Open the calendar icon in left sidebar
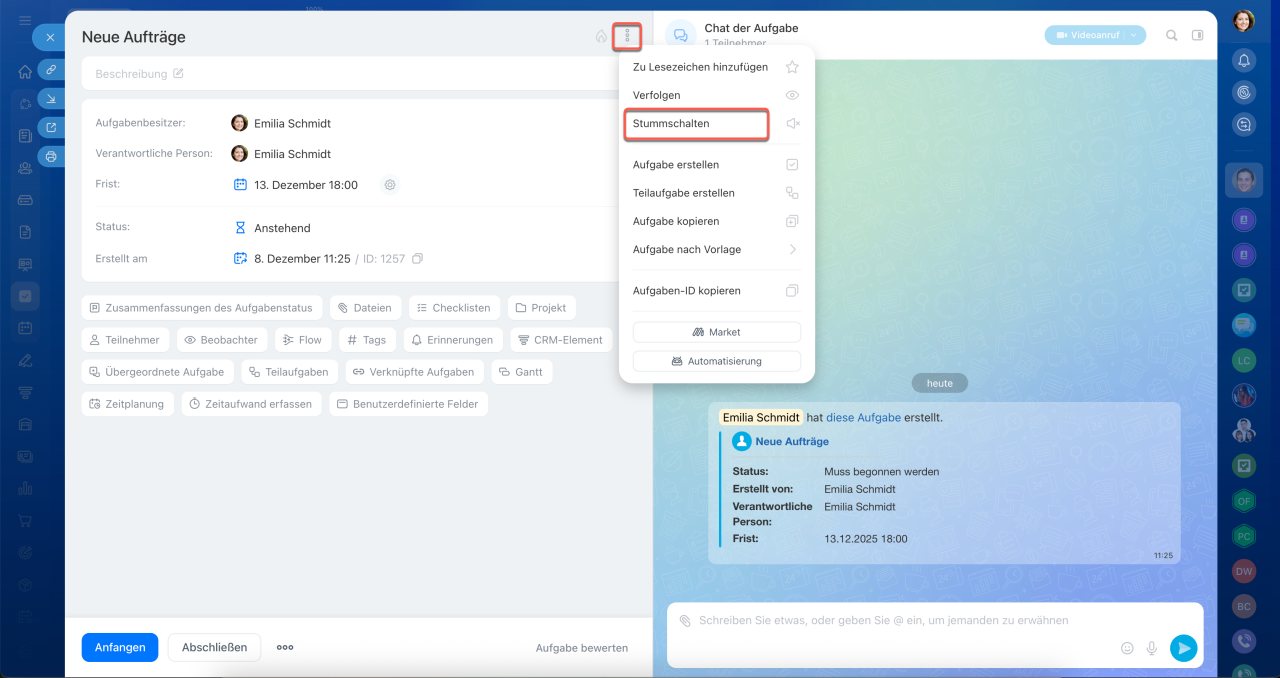Image resolution: width=1280 pixels, height=678 pixels. [x=25, y=328]
